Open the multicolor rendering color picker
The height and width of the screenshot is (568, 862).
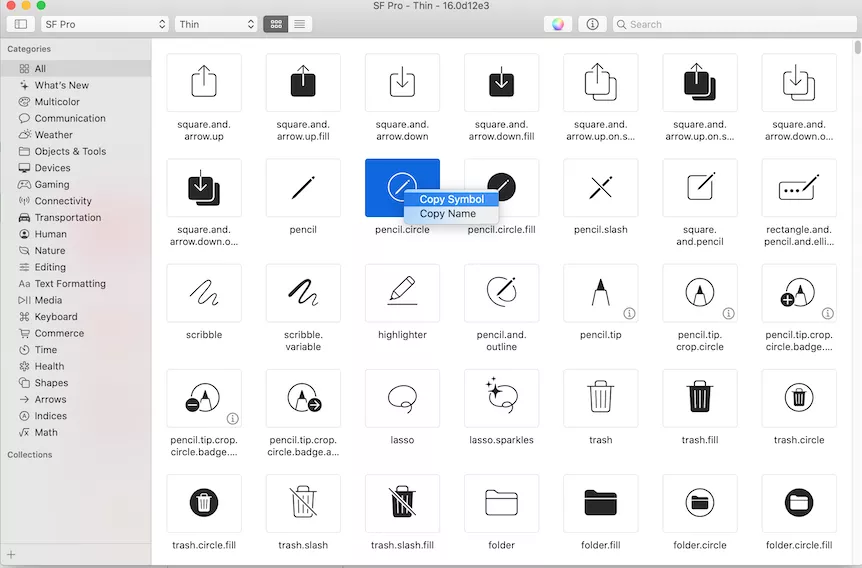pos(558,24)
